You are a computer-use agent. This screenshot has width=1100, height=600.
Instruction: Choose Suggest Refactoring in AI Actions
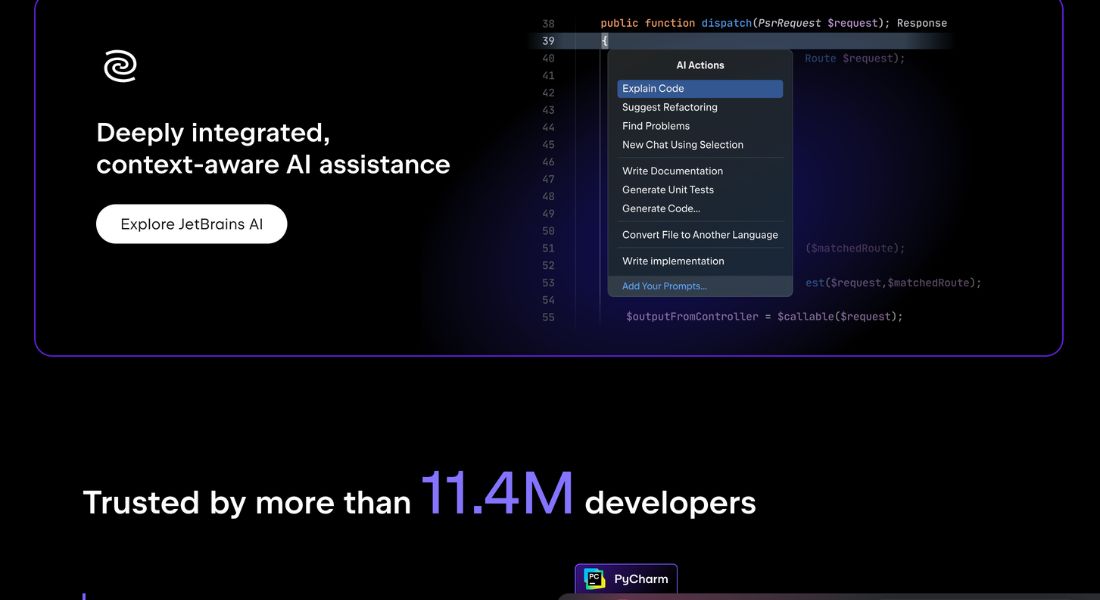click(x=669, y=107)
